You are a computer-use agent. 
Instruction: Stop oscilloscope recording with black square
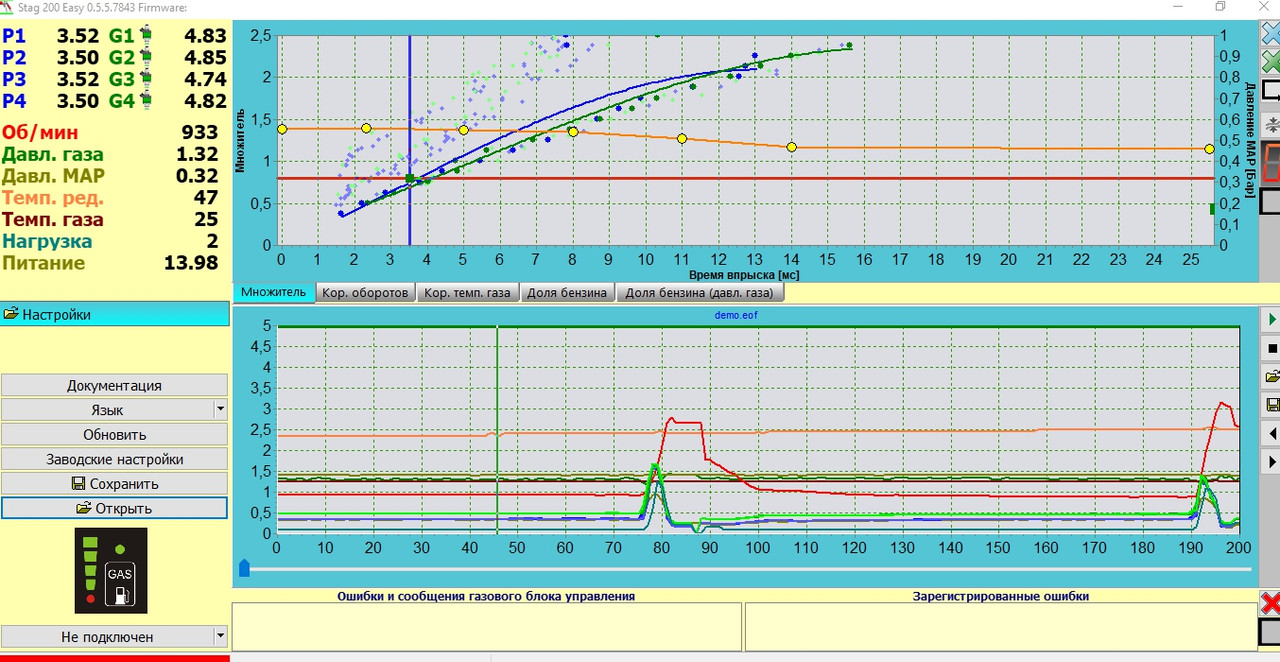[x=1272, y=348]
